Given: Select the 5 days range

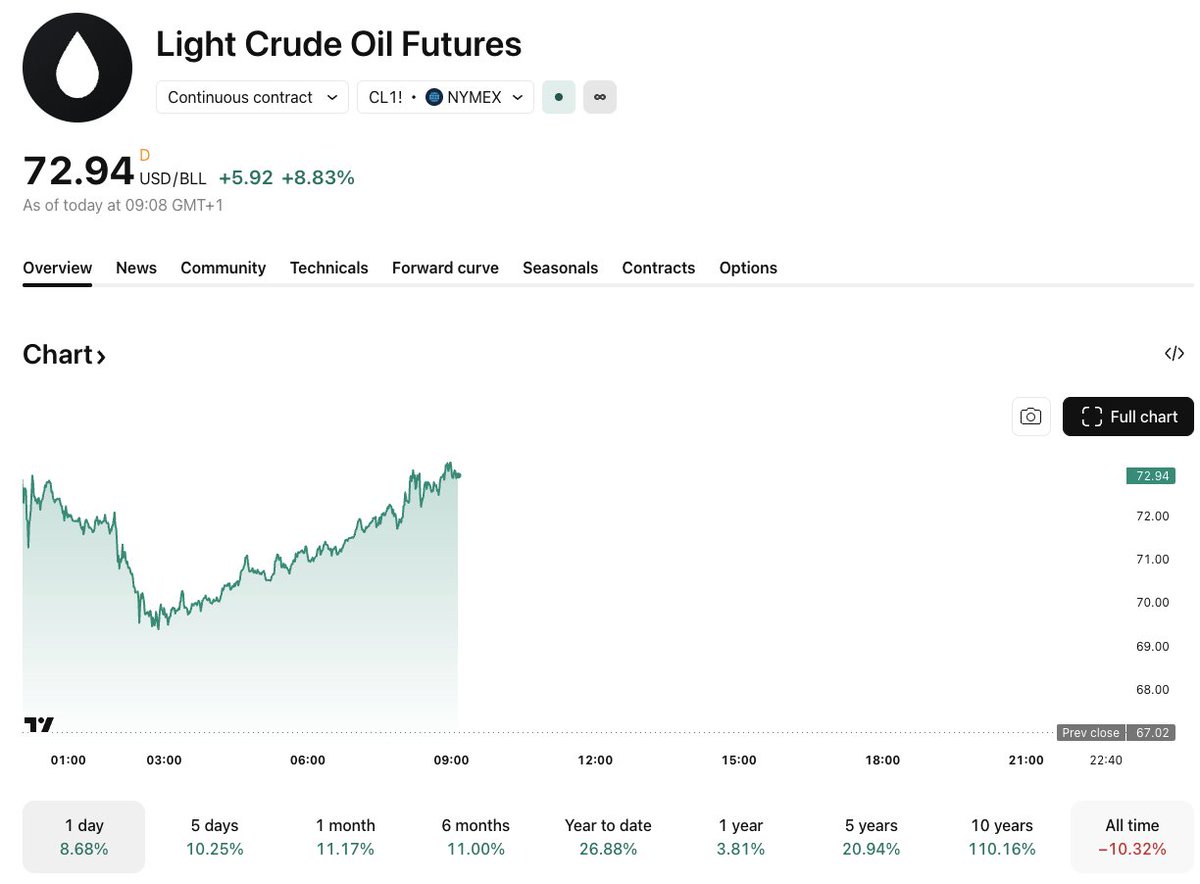Looking at the screenshot, I should (x=215, y=837).
